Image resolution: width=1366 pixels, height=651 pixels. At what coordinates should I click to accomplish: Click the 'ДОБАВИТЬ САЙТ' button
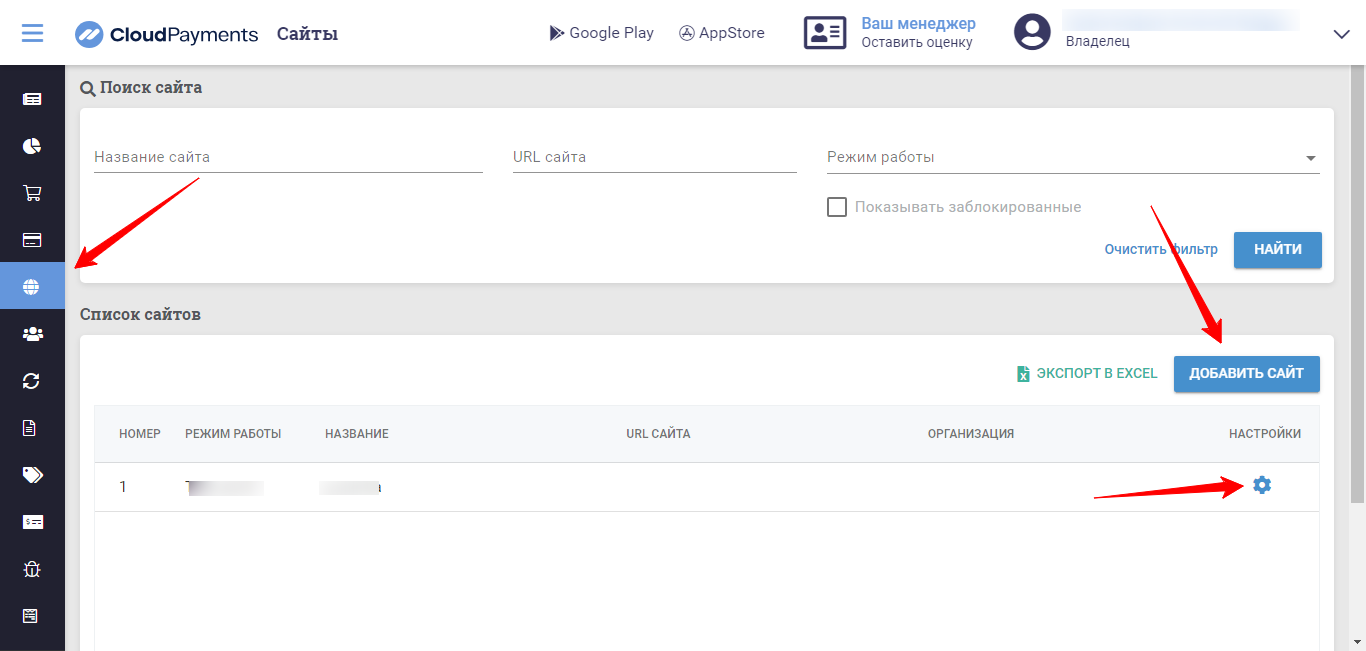pyautogui.click(x=1246, y=374)
